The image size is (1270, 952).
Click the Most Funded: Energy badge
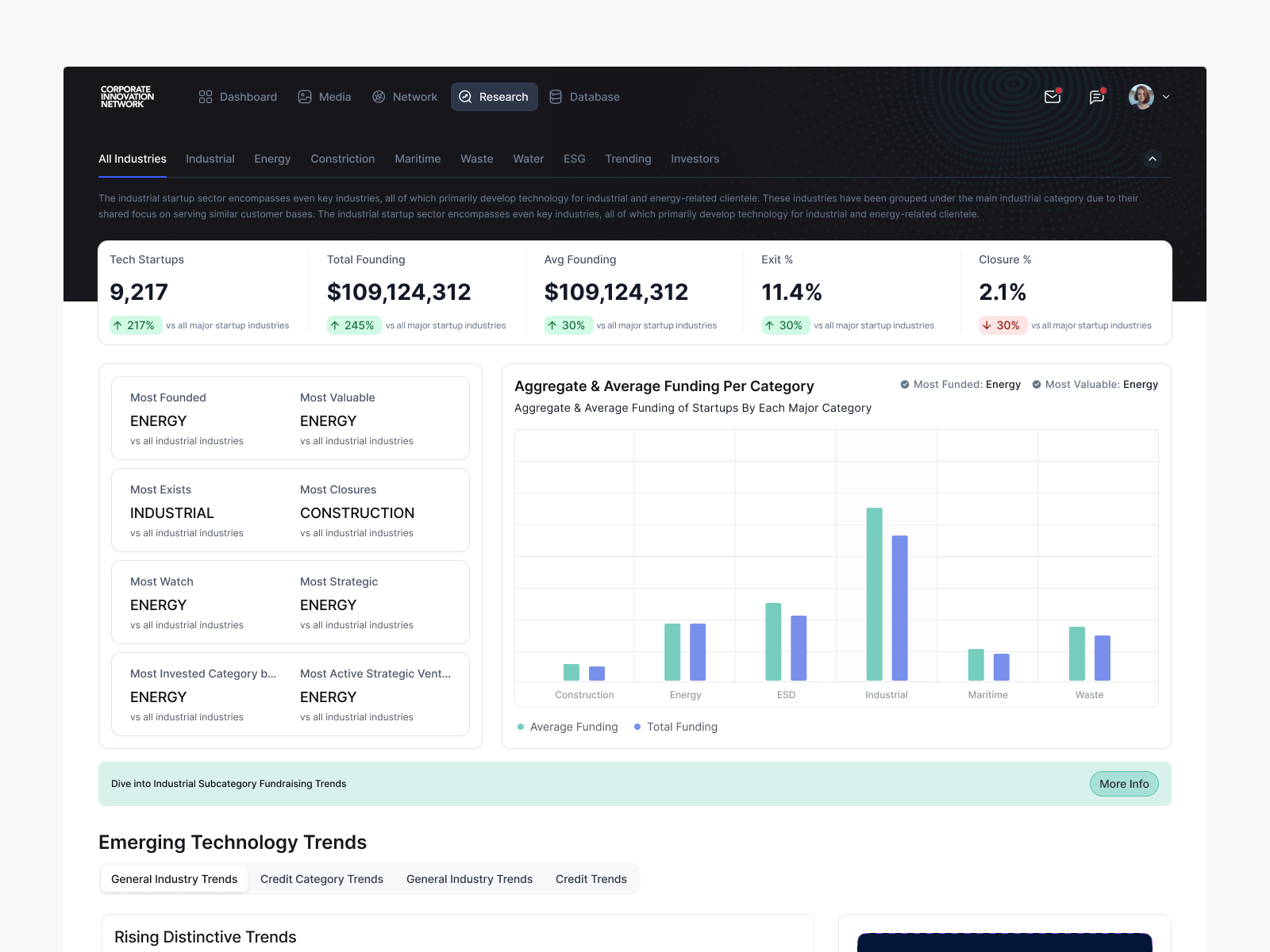960,384
